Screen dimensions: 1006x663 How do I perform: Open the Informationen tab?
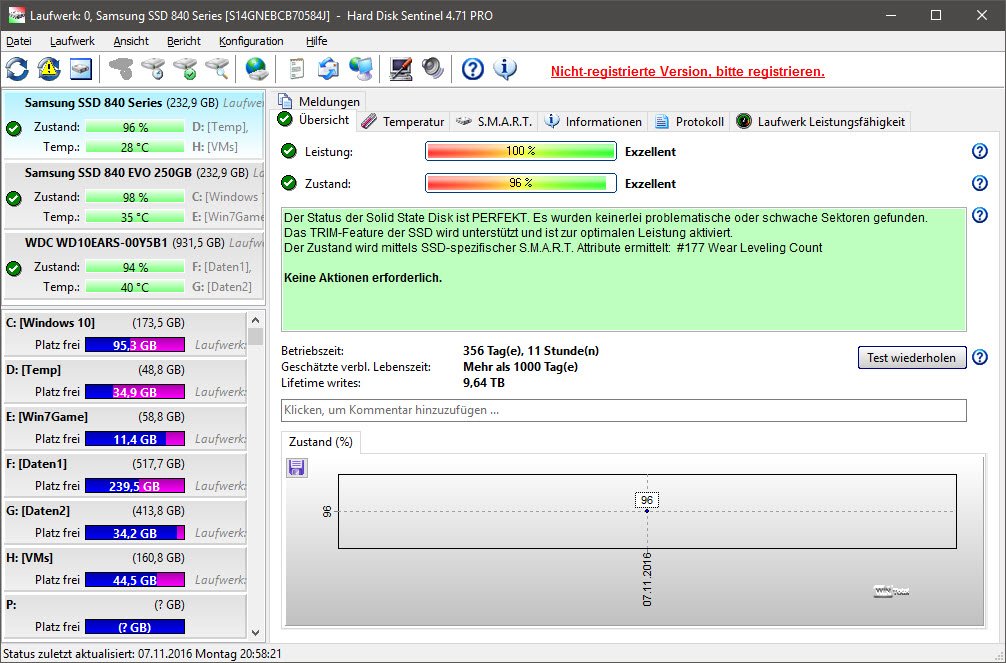click(x=593, y=121)
